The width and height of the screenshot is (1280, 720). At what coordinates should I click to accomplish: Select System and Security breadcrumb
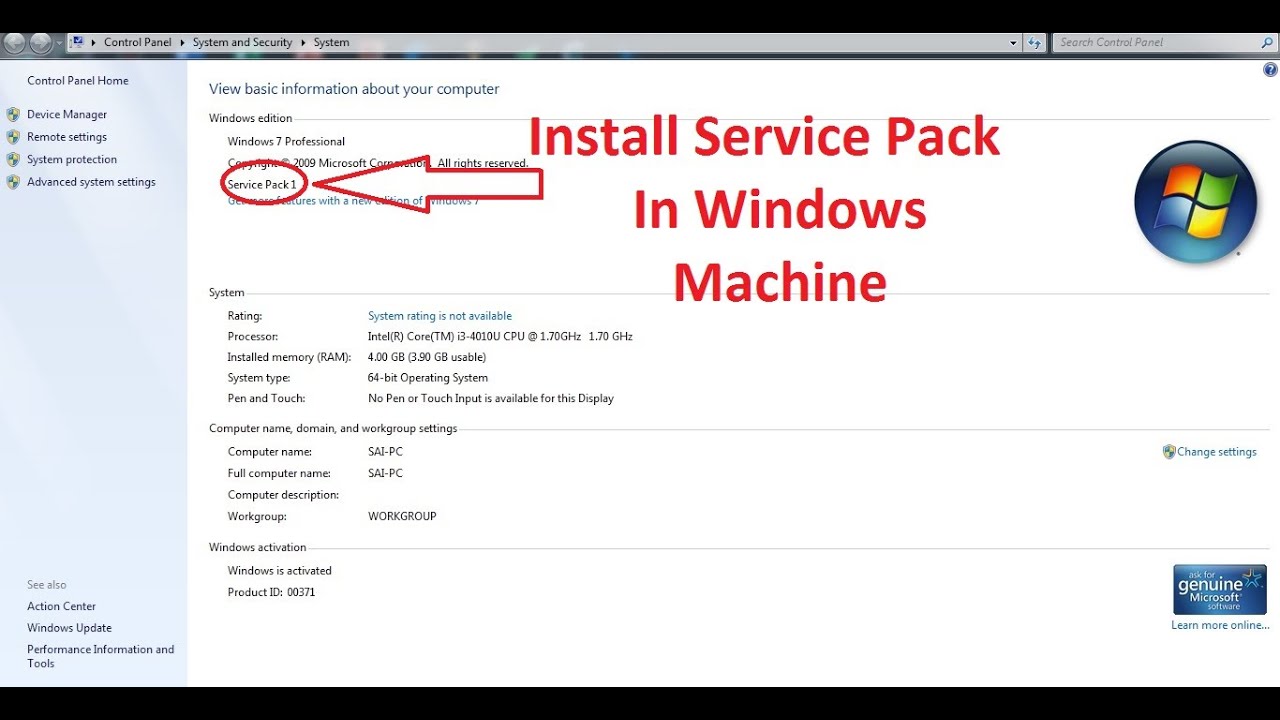[x=242, y=43]
